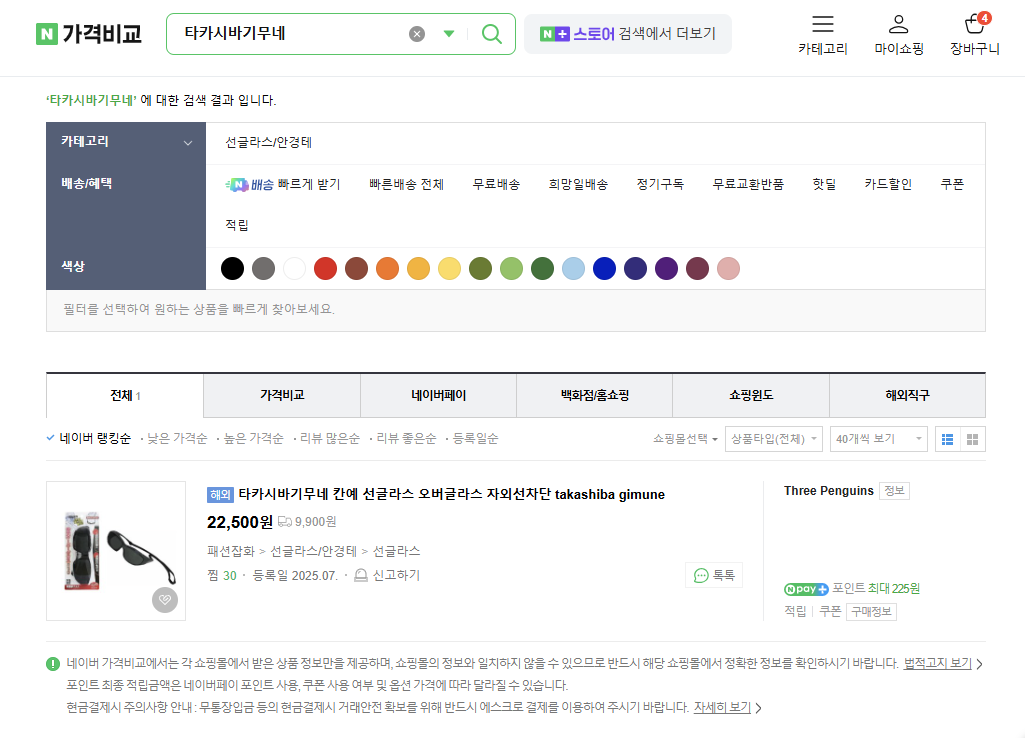1025x738 pixels.
Task: Pick the pink color swatch
Action: 728,269
